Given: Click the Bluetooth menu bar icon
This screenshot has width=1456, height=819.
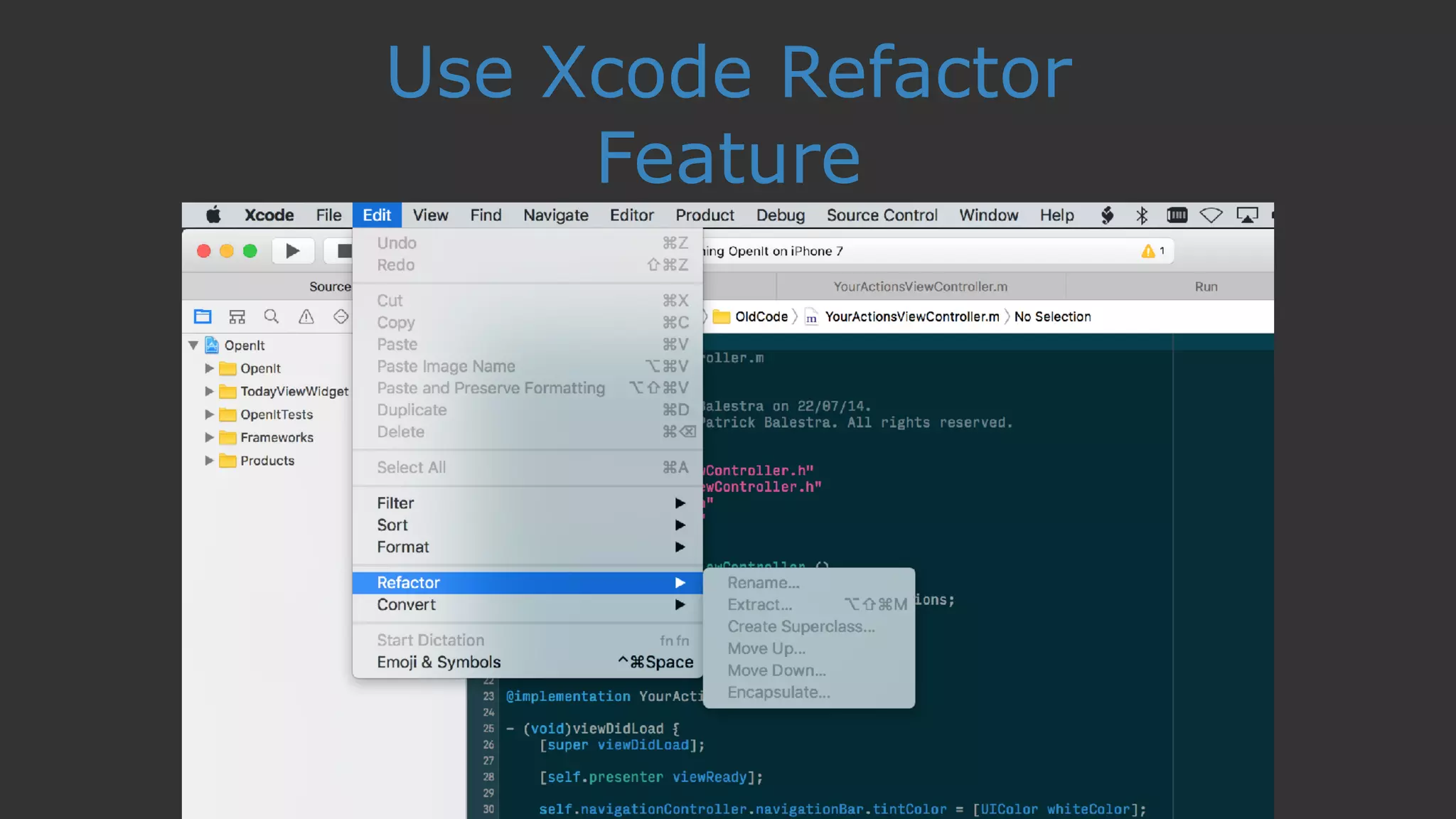Looking at the screenshot, I should [1142, 215].
